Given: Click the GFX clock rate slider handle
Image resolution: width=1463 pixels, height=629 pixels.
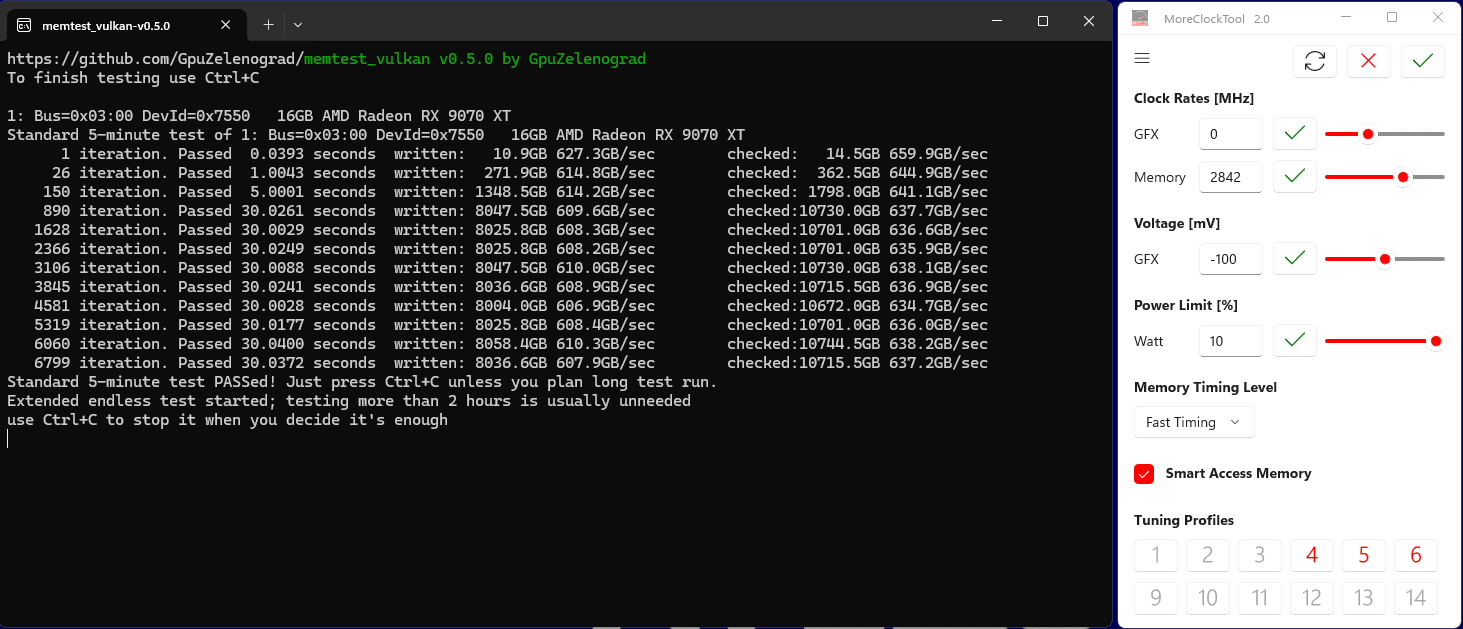Looking at the screenshot, I should coord(1368,134).
